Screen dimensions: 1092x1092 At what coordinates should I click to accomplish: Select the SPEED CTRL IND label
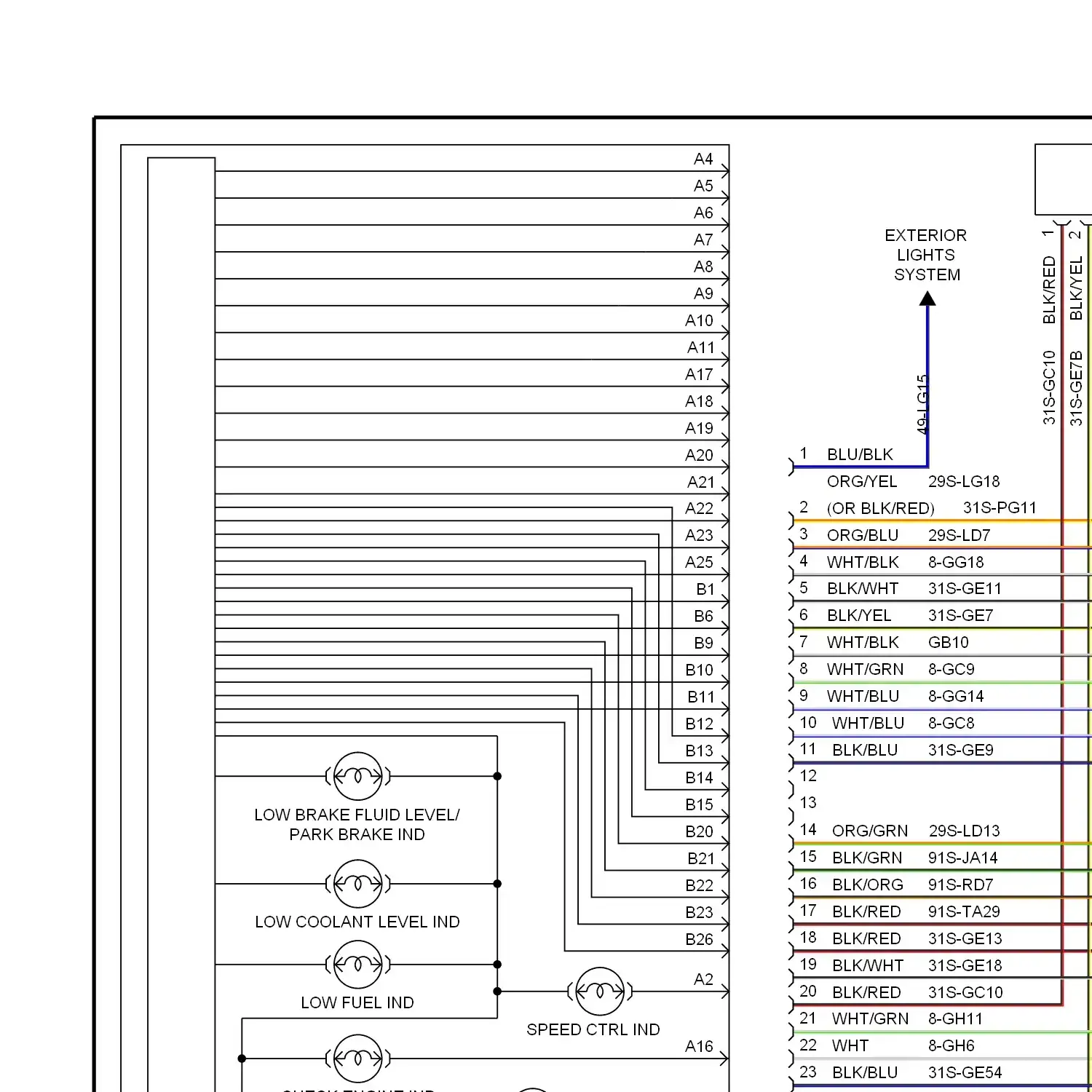coord(593,1029)
